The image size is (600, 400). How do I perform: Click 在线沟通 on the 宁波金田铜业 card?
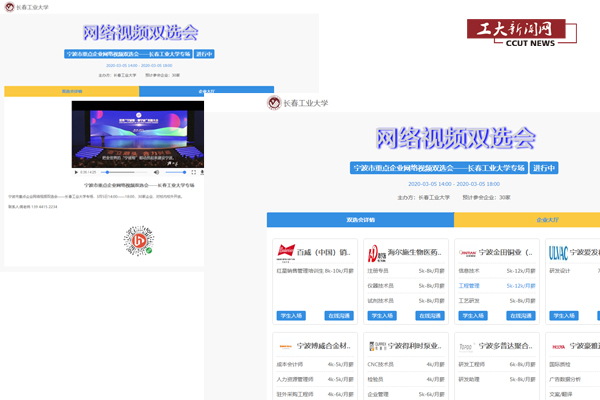pos(521,315)
